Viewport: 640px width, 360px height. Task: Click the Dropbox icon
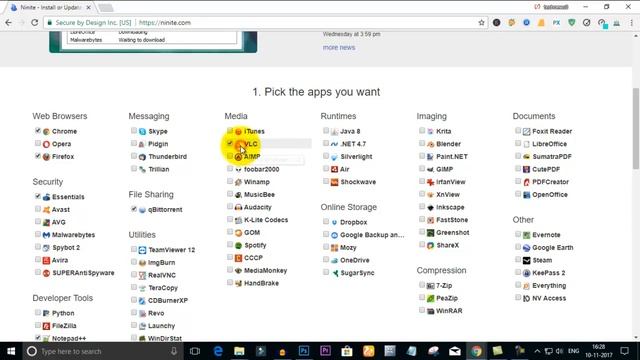(334, 222)
